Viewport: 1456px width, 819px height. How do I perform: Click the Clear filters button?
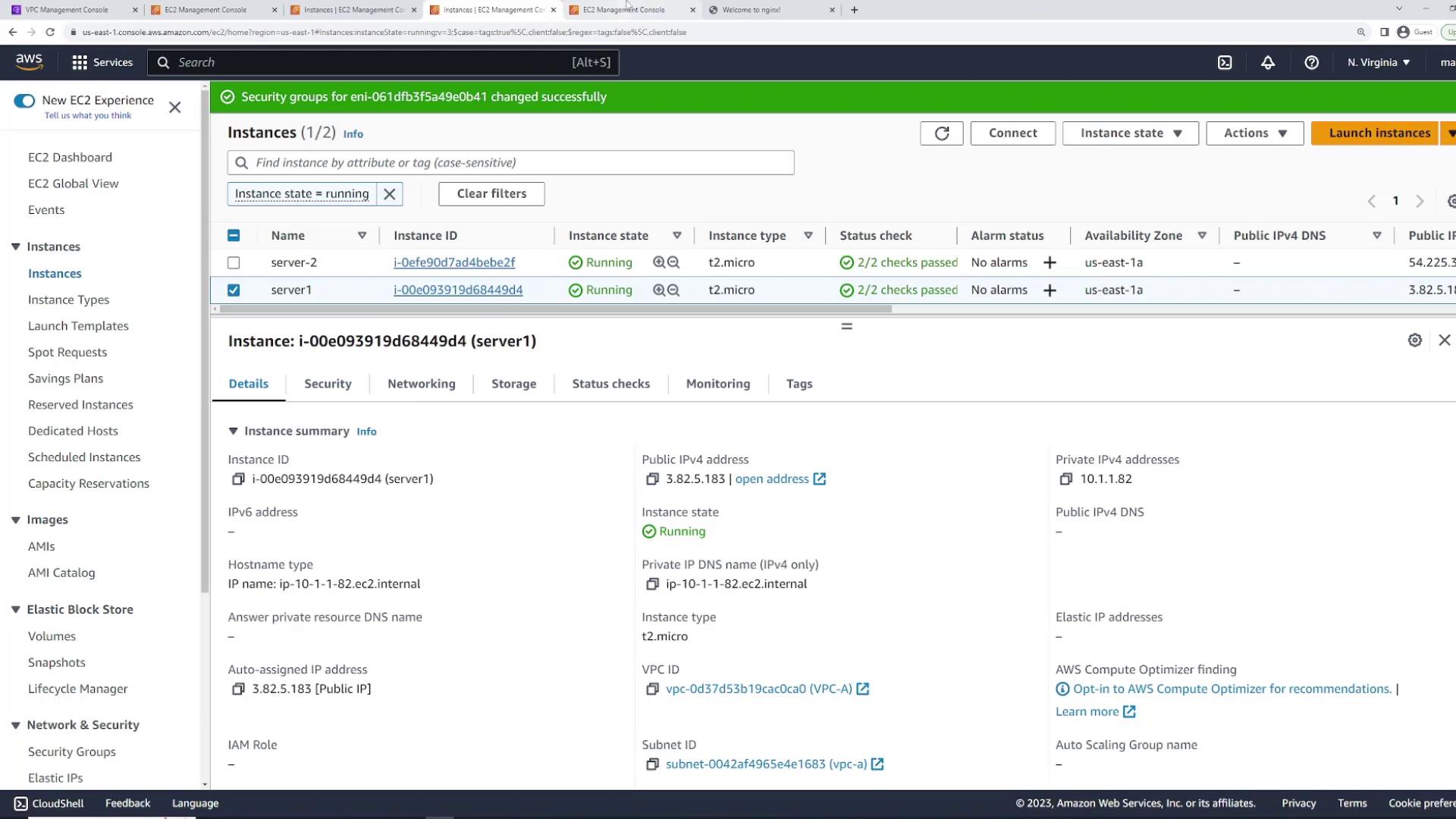tap(491, 193)
